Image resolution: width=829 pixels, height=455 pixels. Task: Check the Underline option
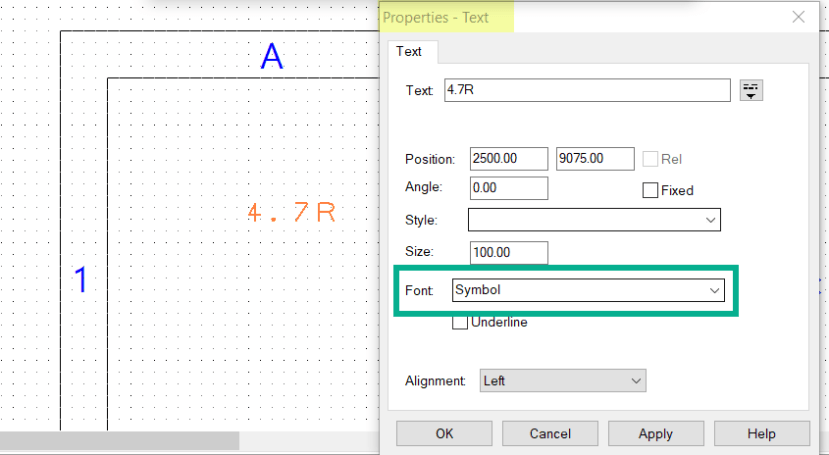(x=459, y=322)
